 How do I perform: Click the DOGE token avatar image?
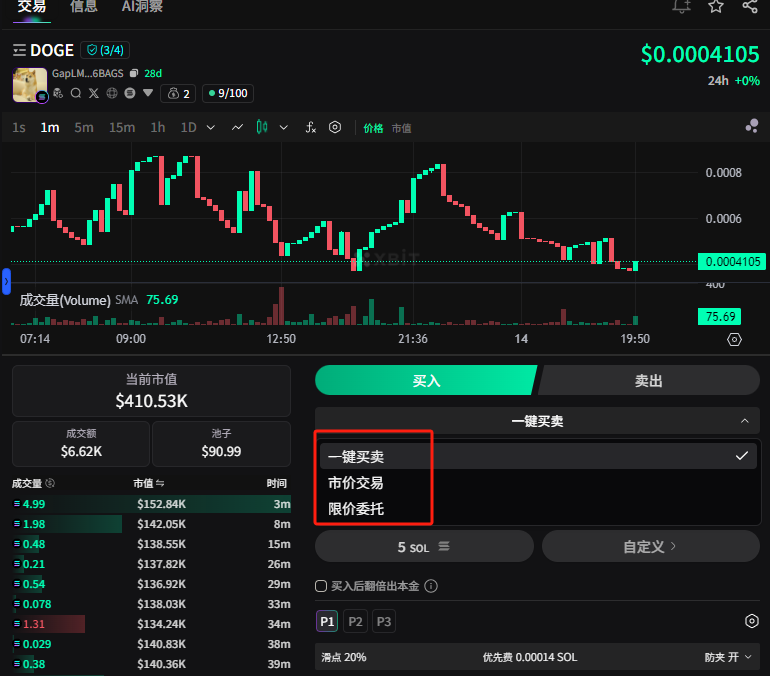(x=29, y=85)
